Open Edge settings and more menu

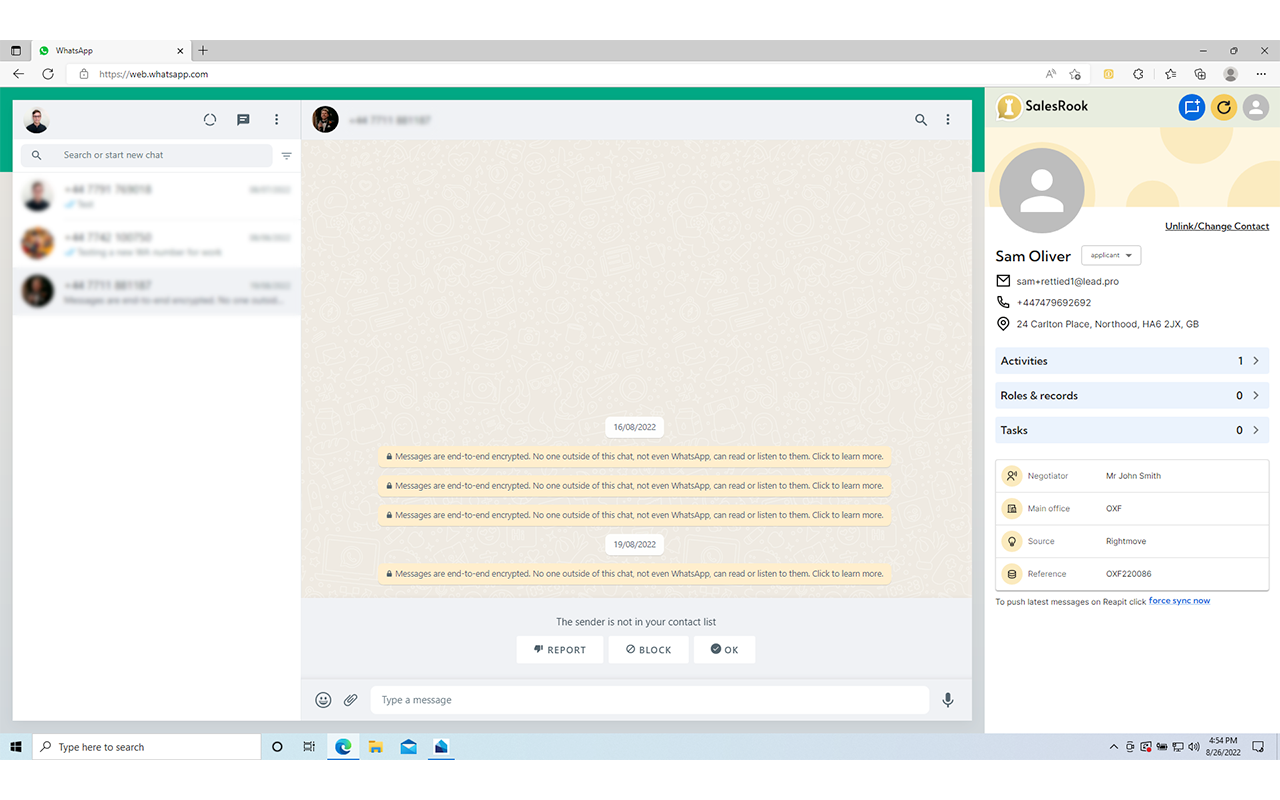[x=1261, y=74]
